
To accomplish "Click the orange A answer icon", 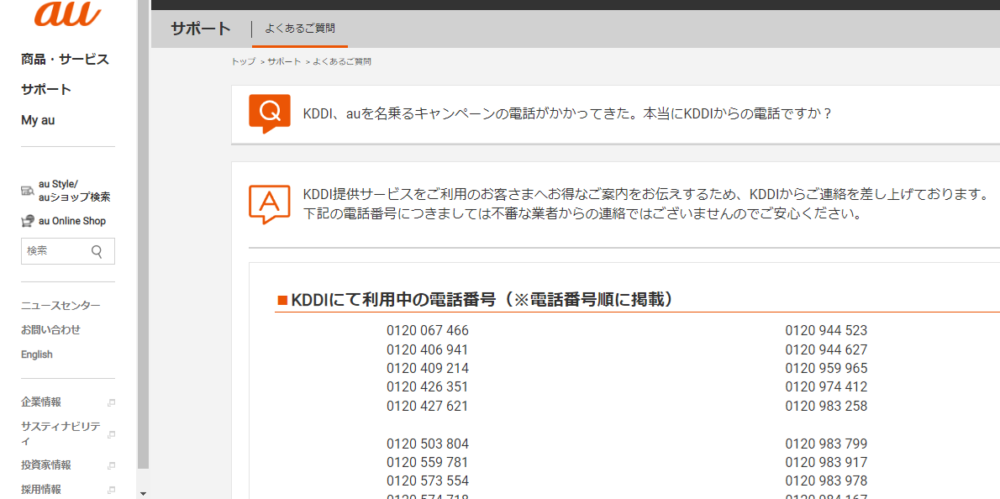I will pos(269,203).
